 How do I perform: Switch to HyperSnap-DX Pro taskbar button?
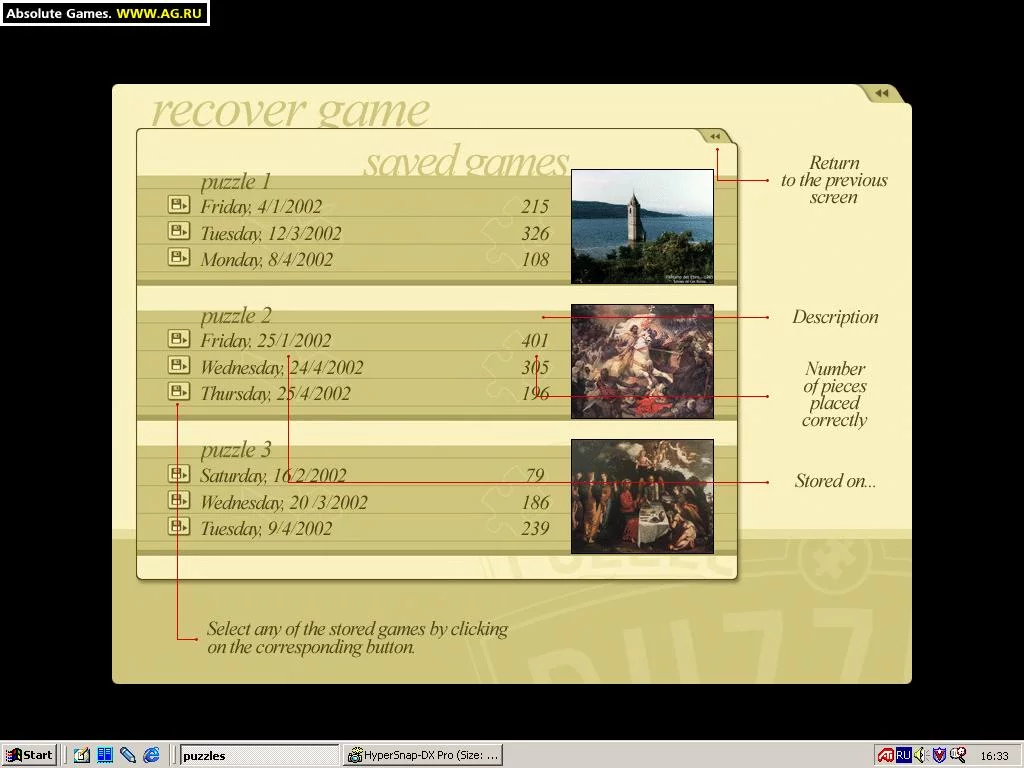pos(423,755)
